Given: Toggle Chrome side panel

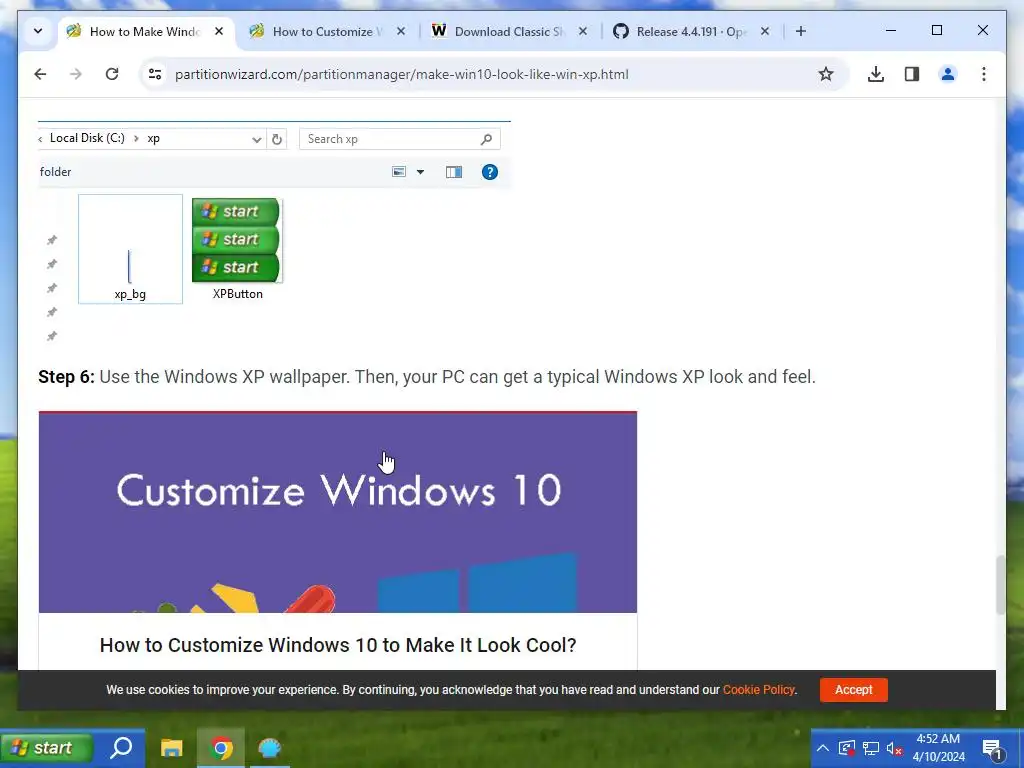Looking at the screenshot, I should click(x=912, y=74).
